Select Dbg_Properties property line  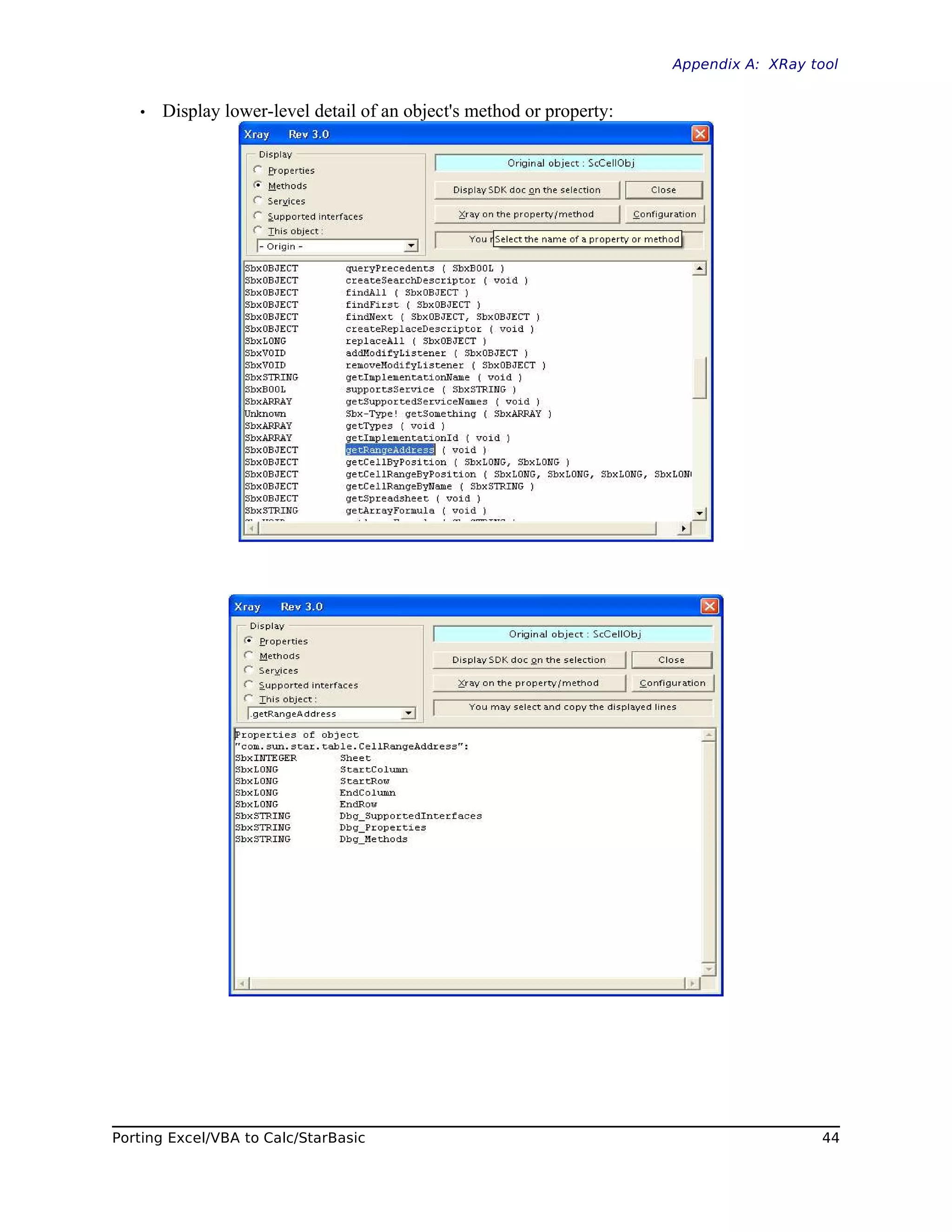(x=331, y=828)
